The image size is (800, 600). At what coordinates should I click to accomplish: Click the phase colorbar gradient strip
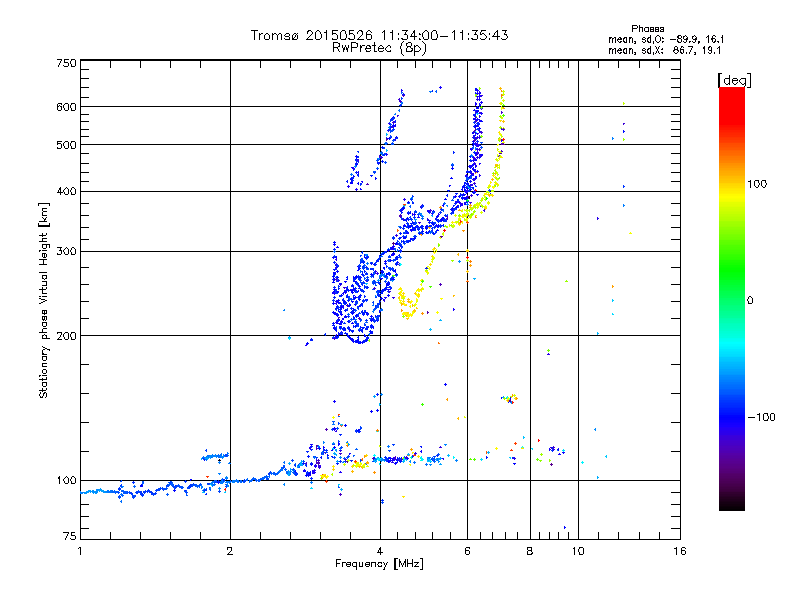point(732,299)
